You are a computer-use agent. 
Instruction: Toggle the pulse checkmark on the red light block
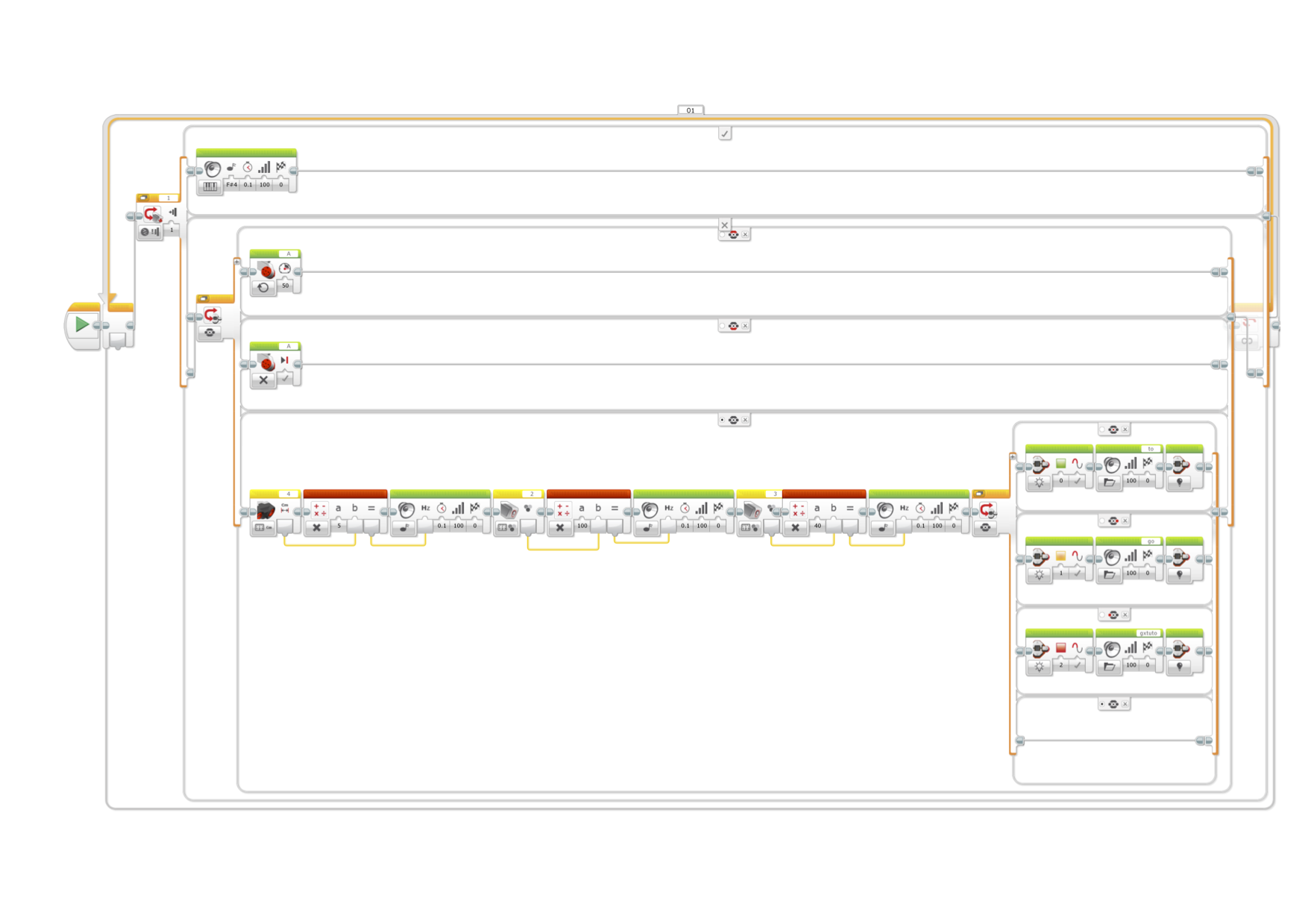tap(1077, 665)
